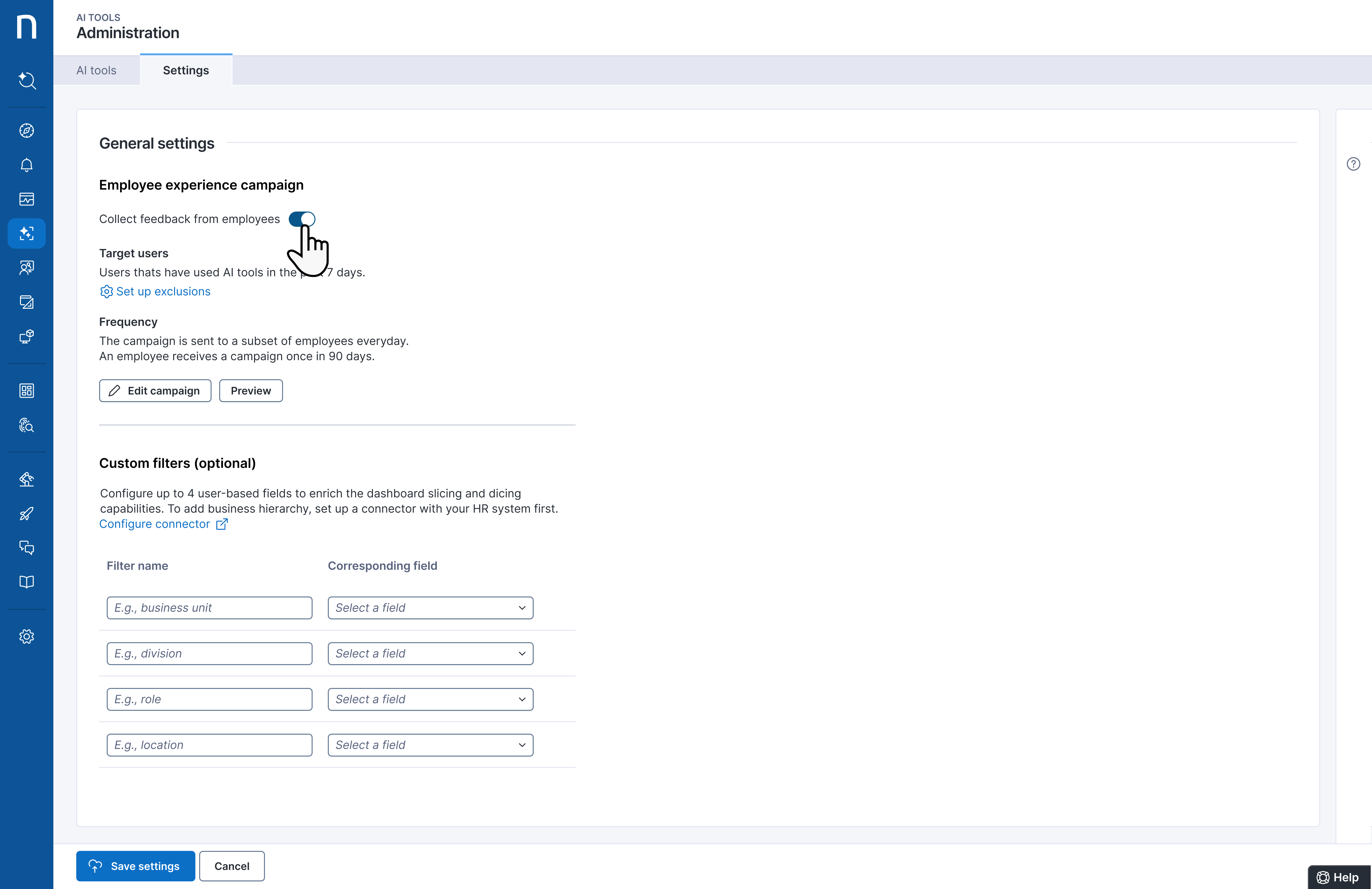Click the chat bubbles sidebar icon
Viewport: 1372px width, 889px height.
tap(26, 547)
